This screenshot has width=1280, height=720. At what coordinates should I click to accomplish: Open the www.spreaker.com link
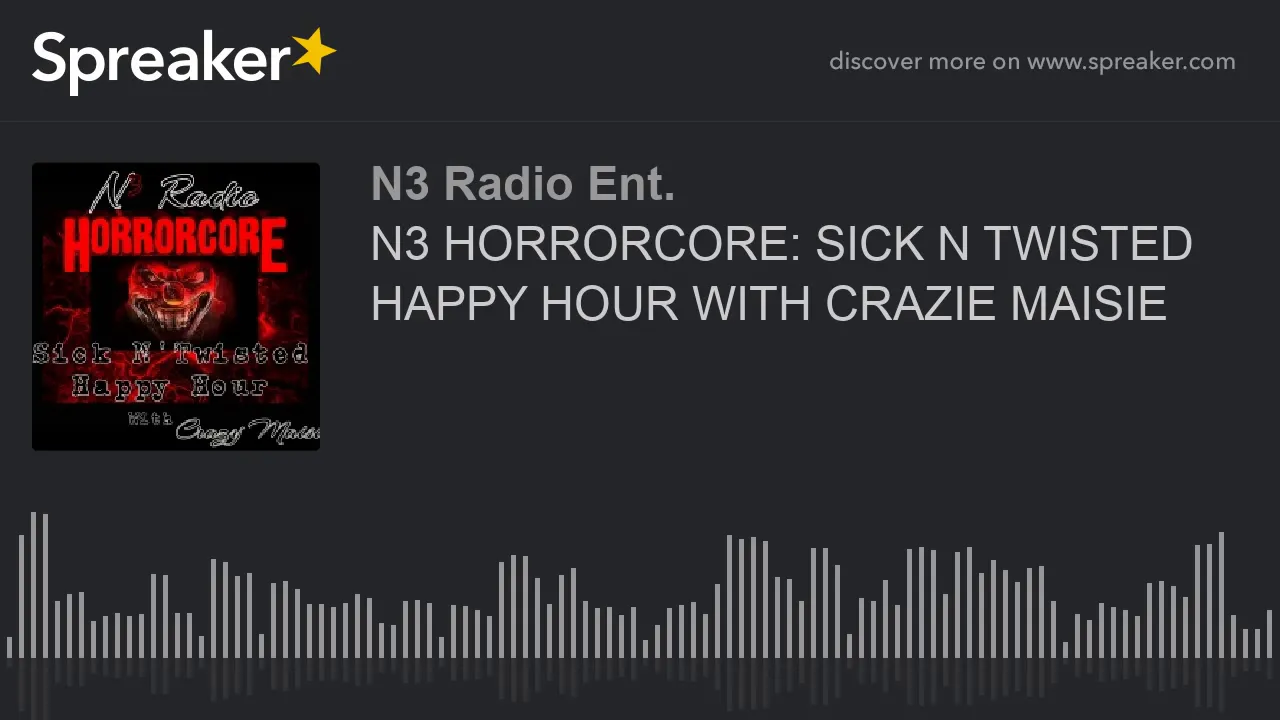click(1131, 61)
